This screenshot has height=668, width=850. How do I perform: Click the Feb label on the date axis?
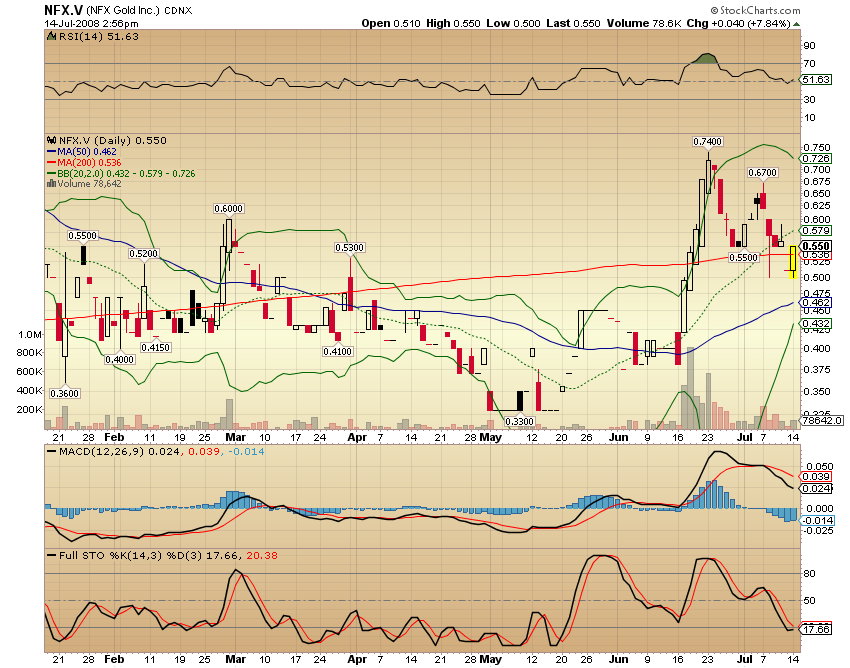pos(114,437)
